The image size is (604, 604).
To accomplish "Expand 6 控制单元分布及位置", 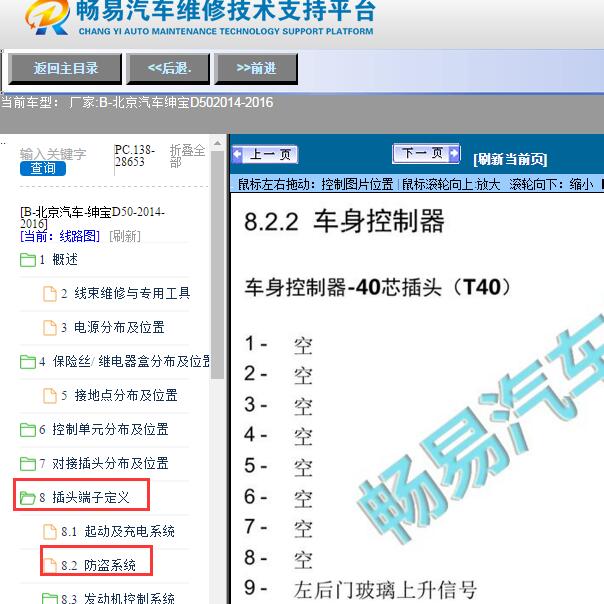I will 104,430.
